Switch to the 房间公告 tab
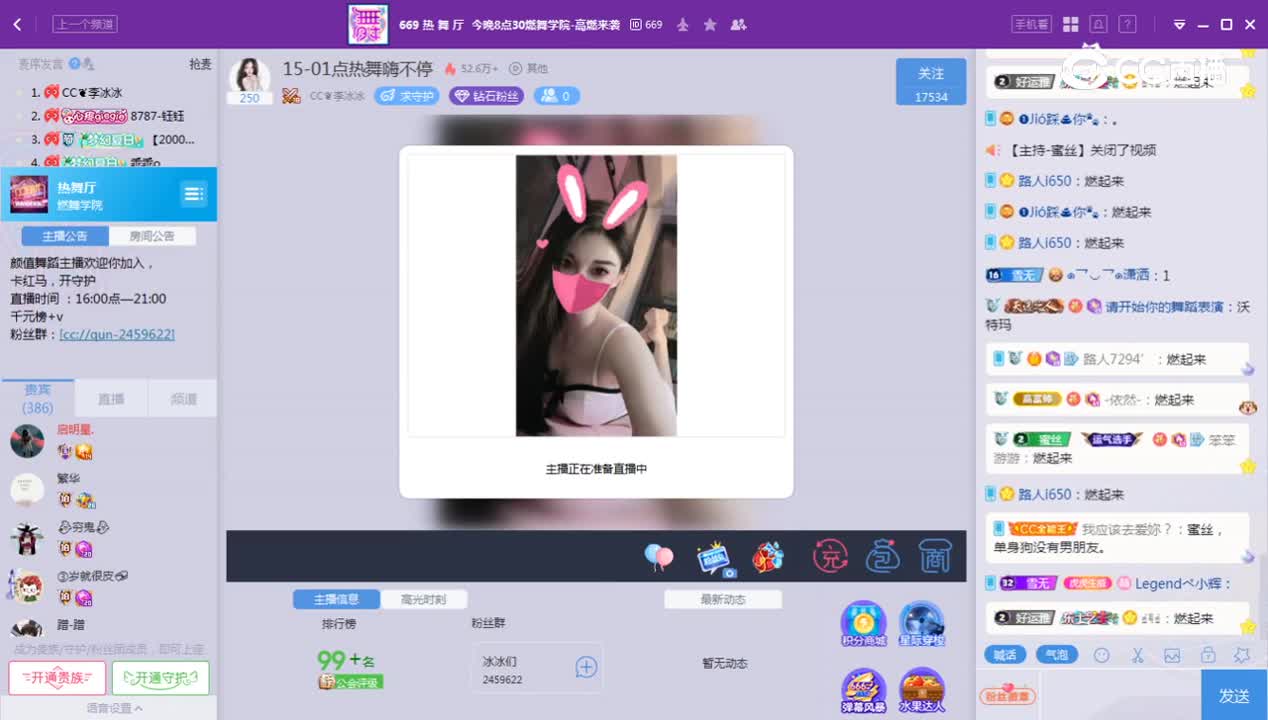This screenshot has height=720, width=1268. pyautogui.click(x=151, y=236)
